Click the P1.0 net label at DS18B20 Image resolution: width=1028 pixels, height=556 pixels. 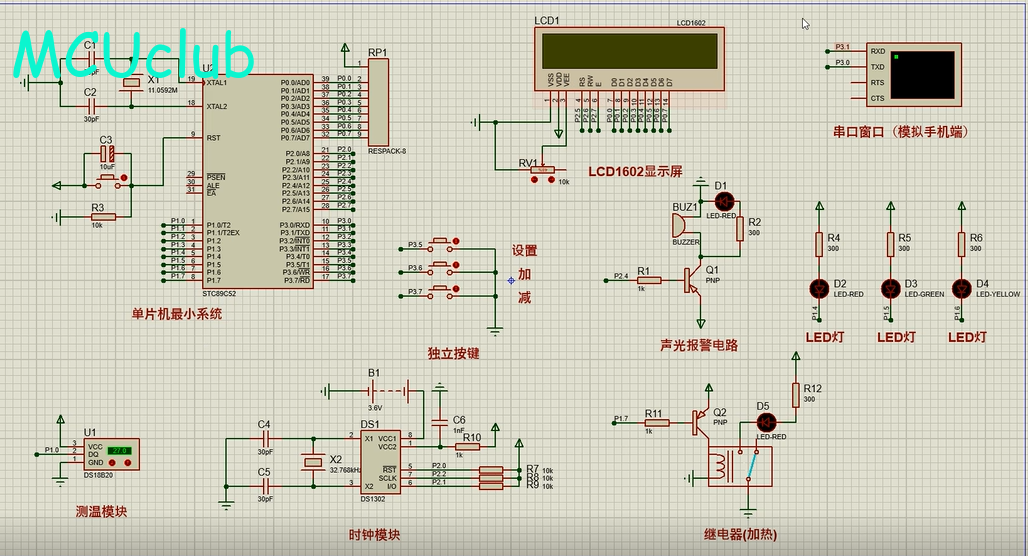click(52, 450)
